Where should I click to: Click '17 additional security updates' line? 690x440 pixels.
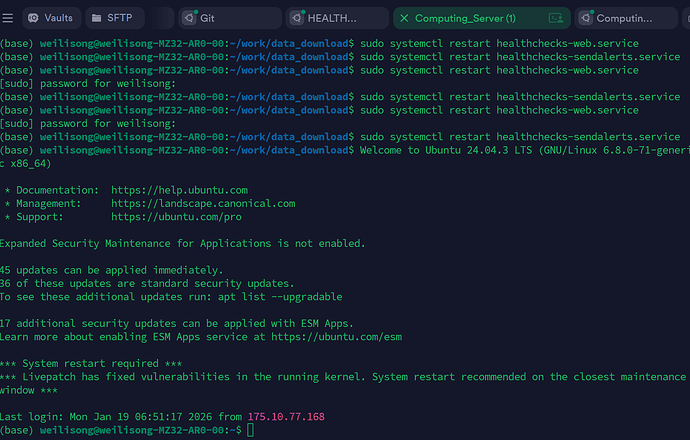tap(176, 323)
